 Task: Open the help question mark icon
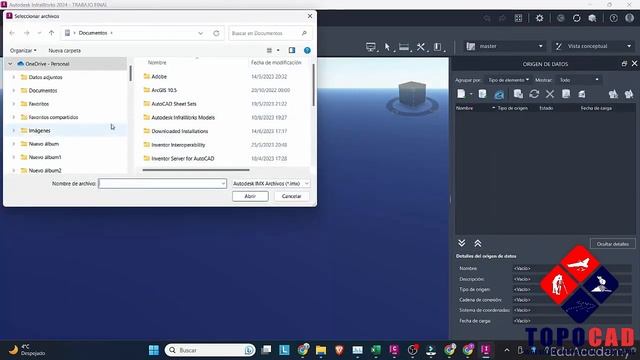coord(613,18)
